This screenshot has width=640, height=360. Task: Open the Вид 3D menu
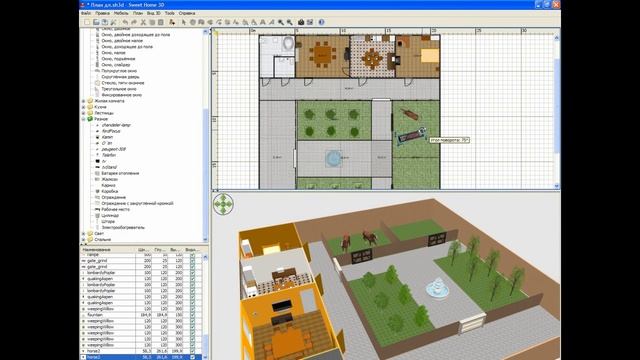pyautogui.click(x=153, y=13)
